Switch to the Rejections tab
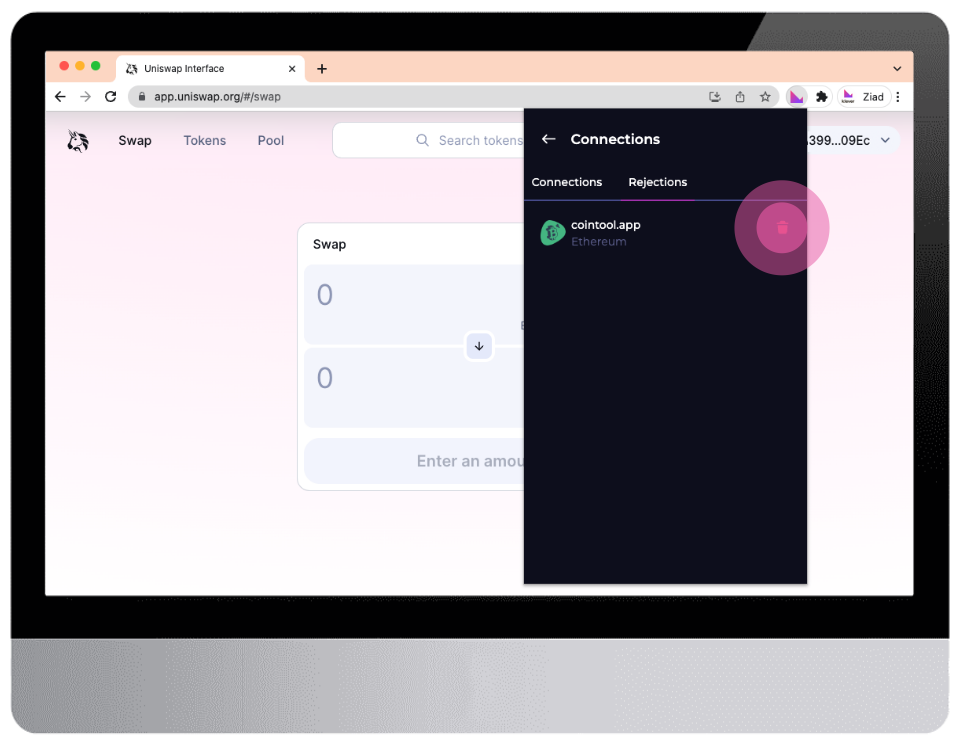The height and width of the screenshot is (747, 961). coord(658,182)
